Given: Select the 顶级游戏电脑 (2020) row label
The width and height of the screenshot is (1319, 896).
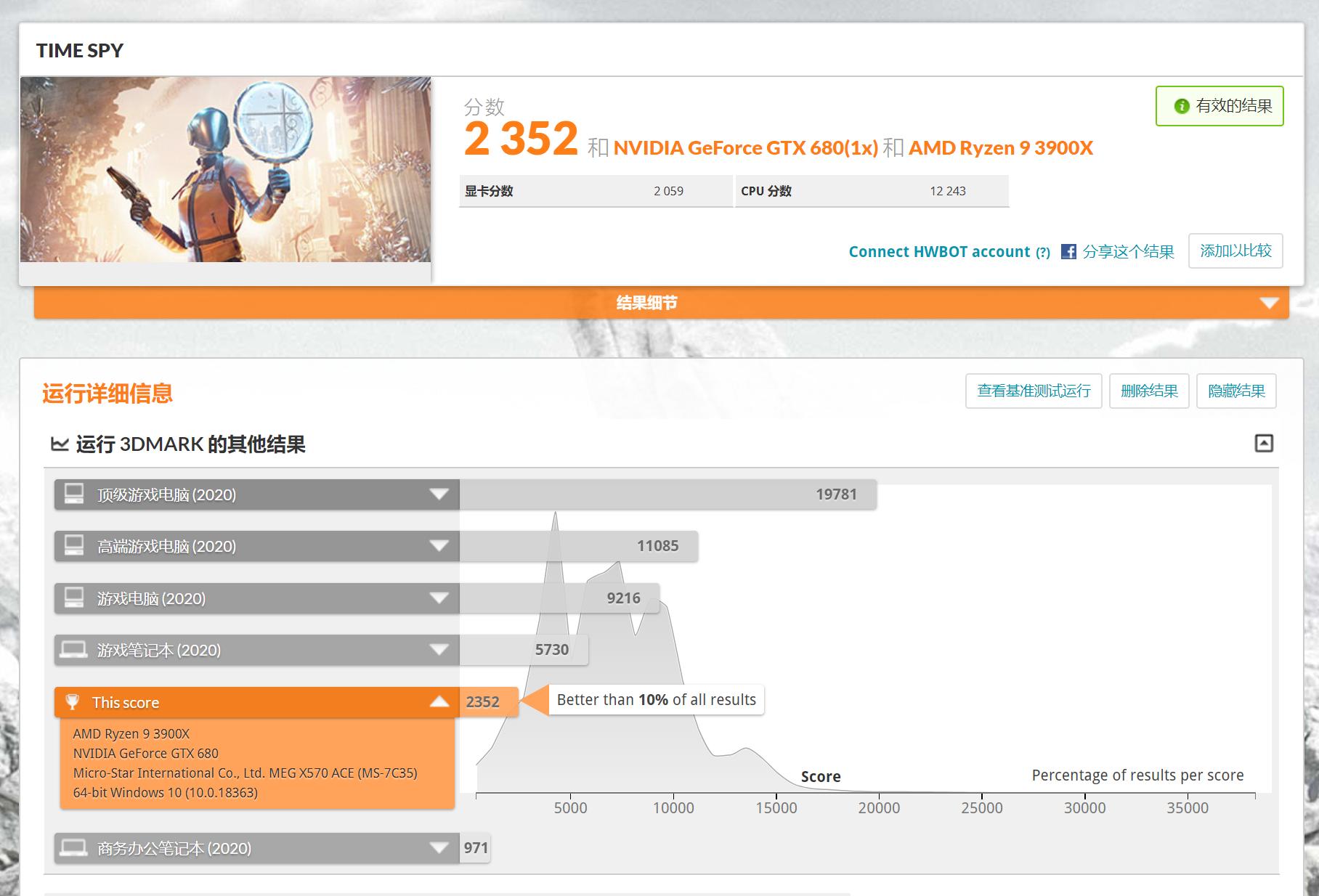Looking at the screenshot, I should tap(167, 495).
